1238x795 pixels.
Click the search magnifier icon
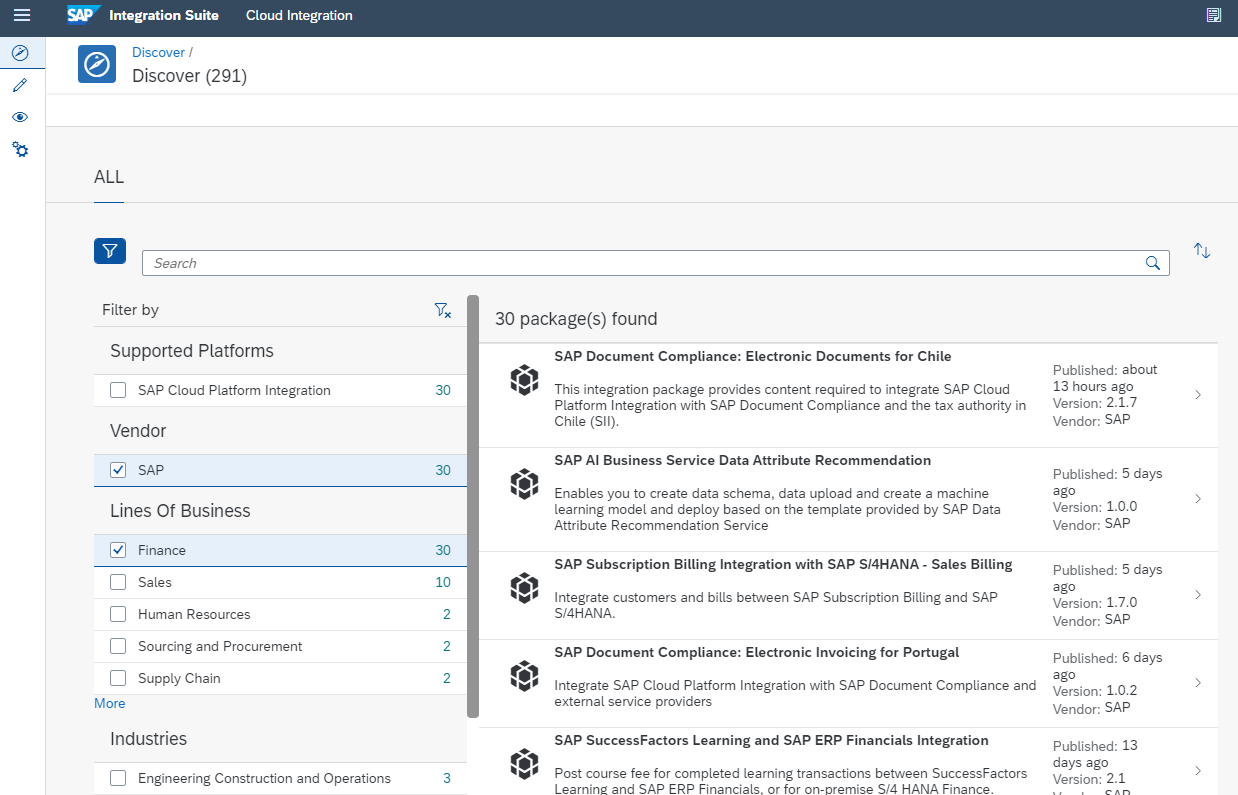[1153, 263]
